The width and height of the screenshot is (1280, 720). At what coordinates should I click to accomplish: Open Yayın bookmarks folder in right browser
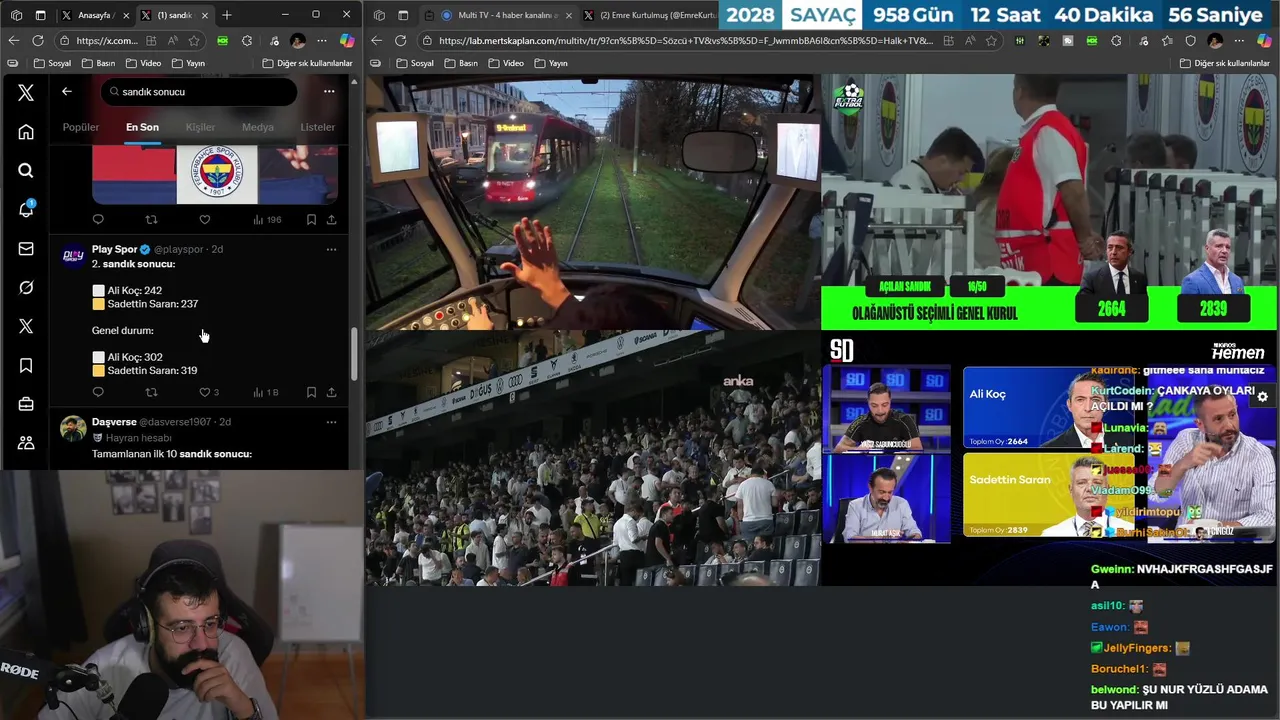[551, 63]
